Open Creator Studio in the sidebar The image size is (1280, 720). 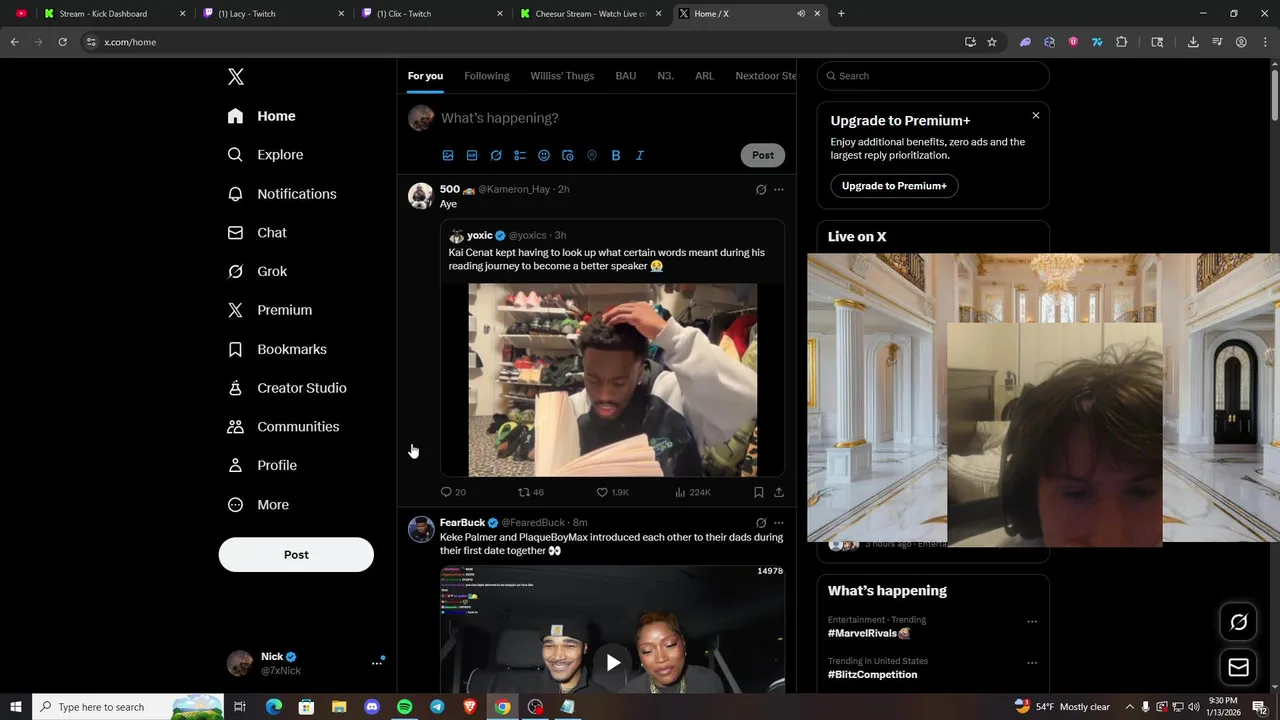tap(287, 388)
